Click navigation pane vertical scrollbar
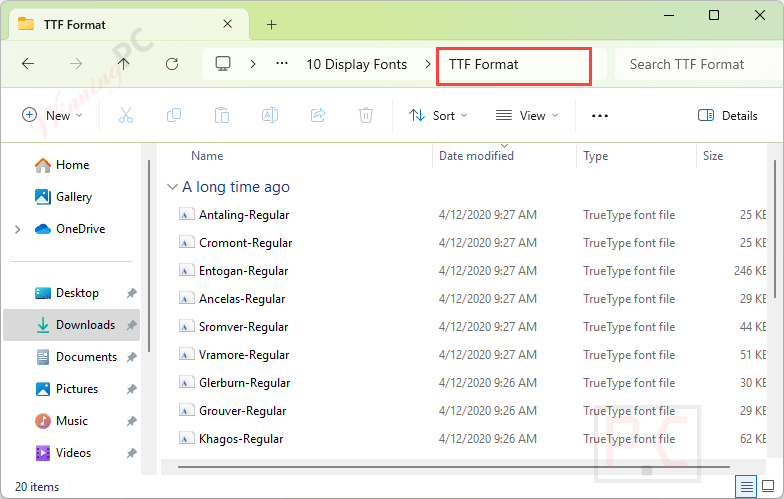 [x=149, y=256]
